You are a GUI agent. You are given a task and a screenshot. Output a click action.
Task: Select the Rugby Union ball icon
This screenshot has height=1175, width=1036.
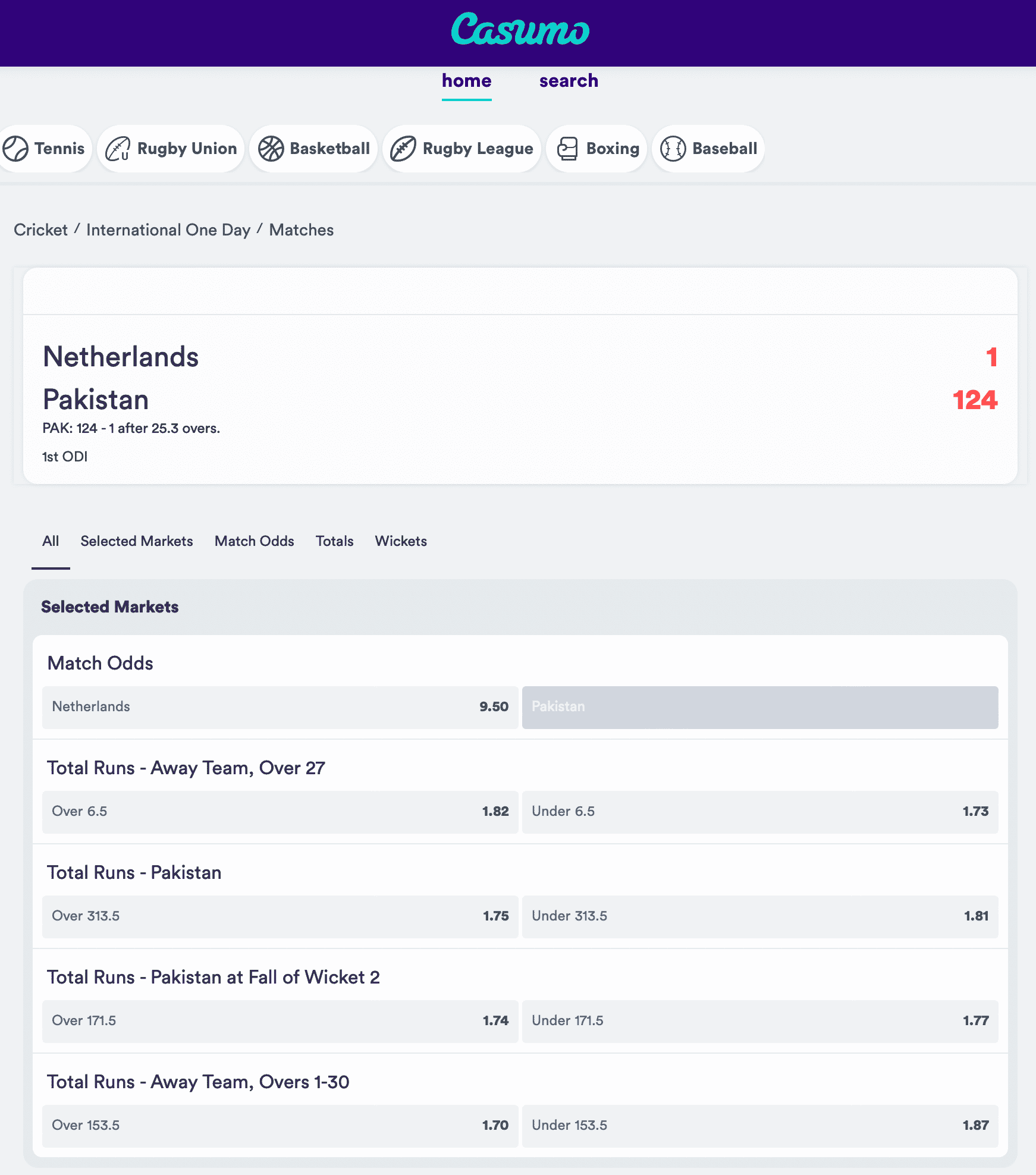(118, 149)
